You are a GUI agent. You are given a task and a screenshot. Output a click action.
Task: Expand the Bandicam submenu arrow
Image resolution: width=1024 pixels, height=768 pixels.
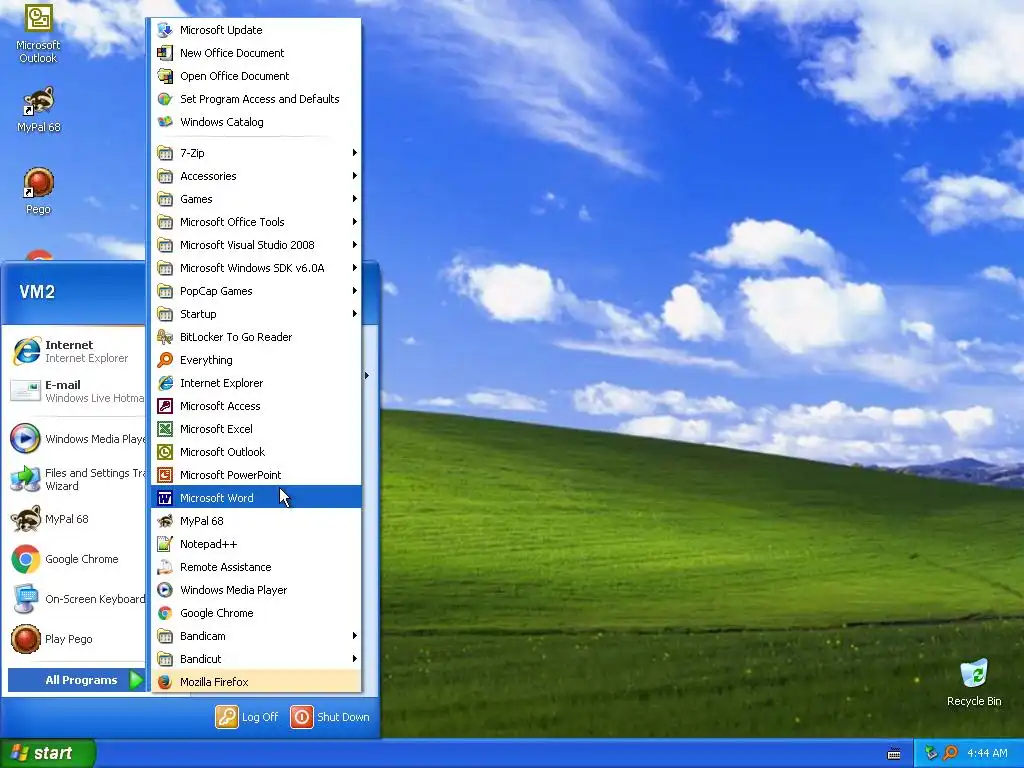coord(355,636)
